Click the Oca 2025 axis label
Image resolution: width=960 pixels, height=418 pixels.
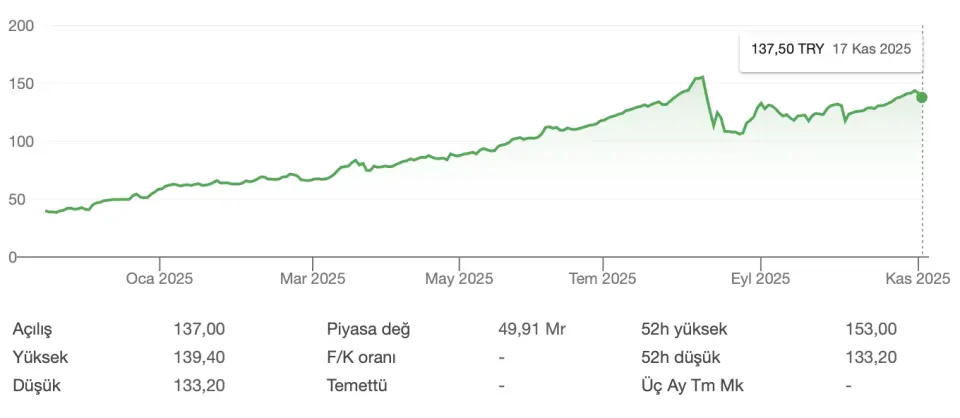159,277
